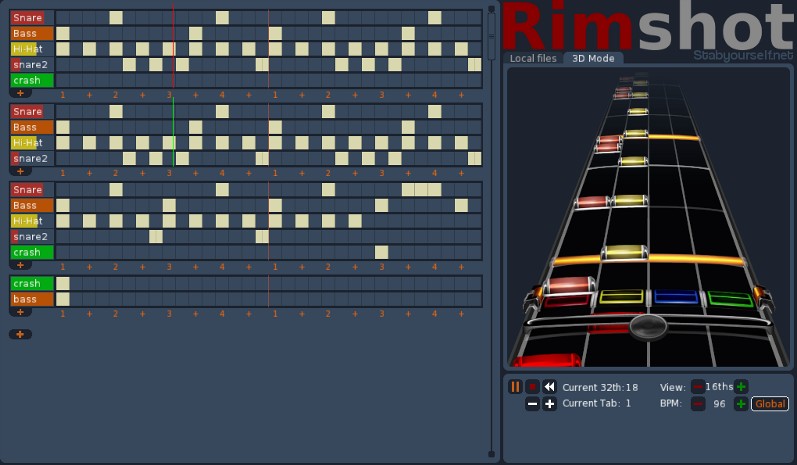Toggle the last Bass note in the third tab
The width and height of the screenshot is (797, 465).
tap(461, 205)
